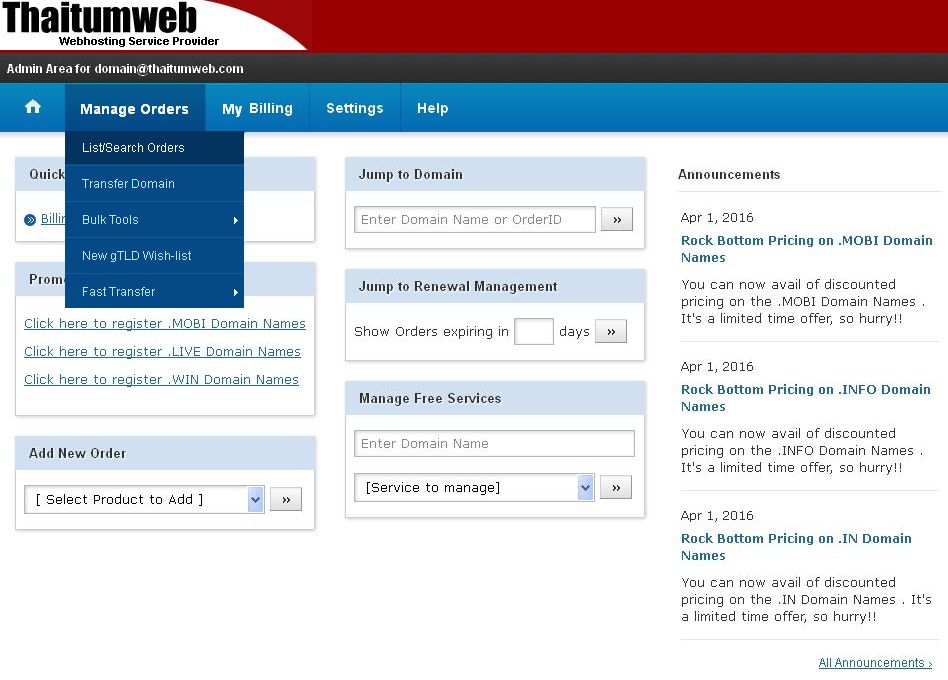Viewport: 948px width, 680px height.
Task: Click Admin Area for domain@thaitumweb.com text
Action: tap(125, 68)
